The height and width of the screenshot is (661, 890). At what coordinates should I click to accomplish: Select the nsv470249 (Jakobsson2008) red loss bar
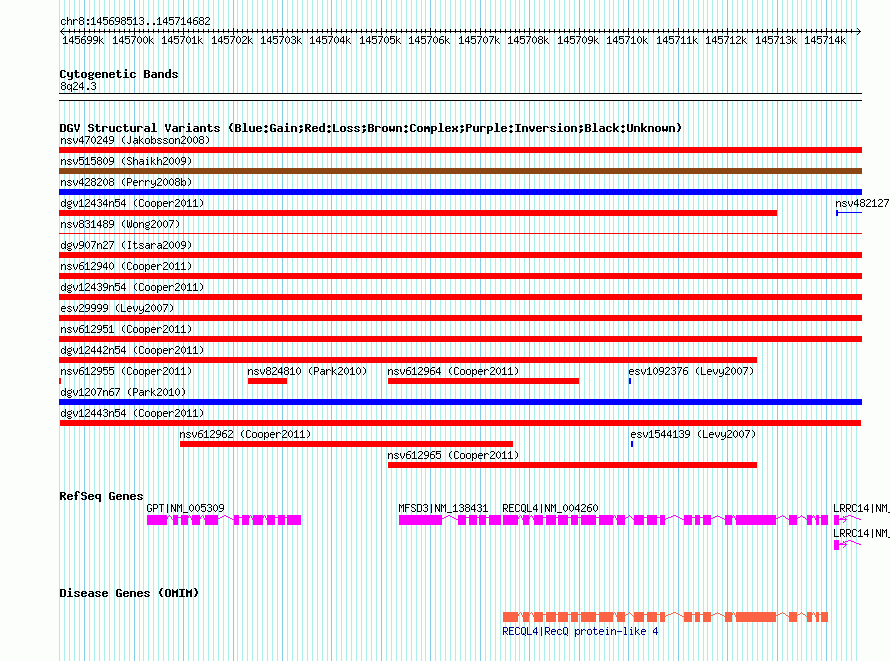[460, 150]
